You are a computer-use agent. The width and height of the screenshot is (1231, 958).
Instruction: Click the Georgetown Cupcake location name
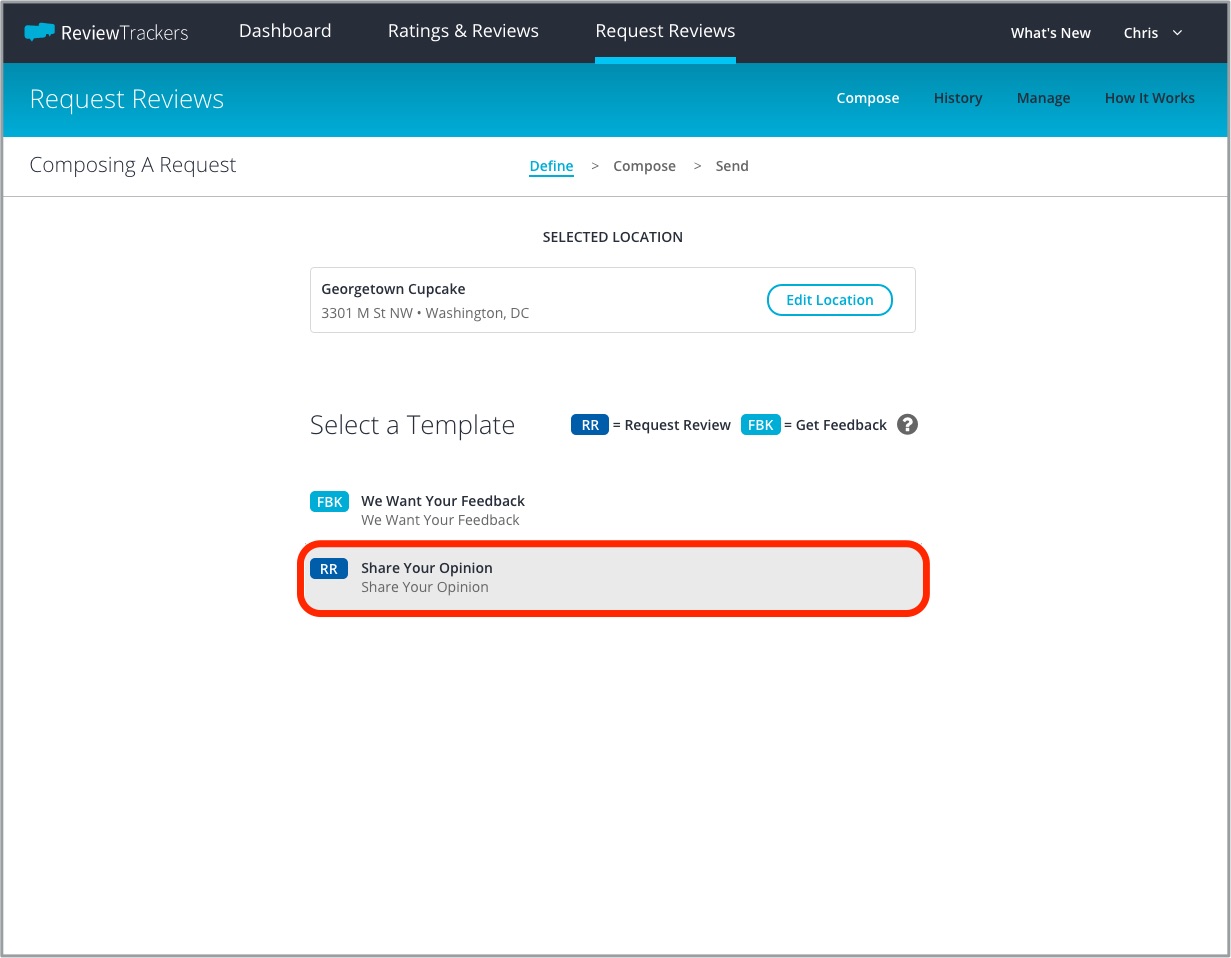[x=393, y=289]
